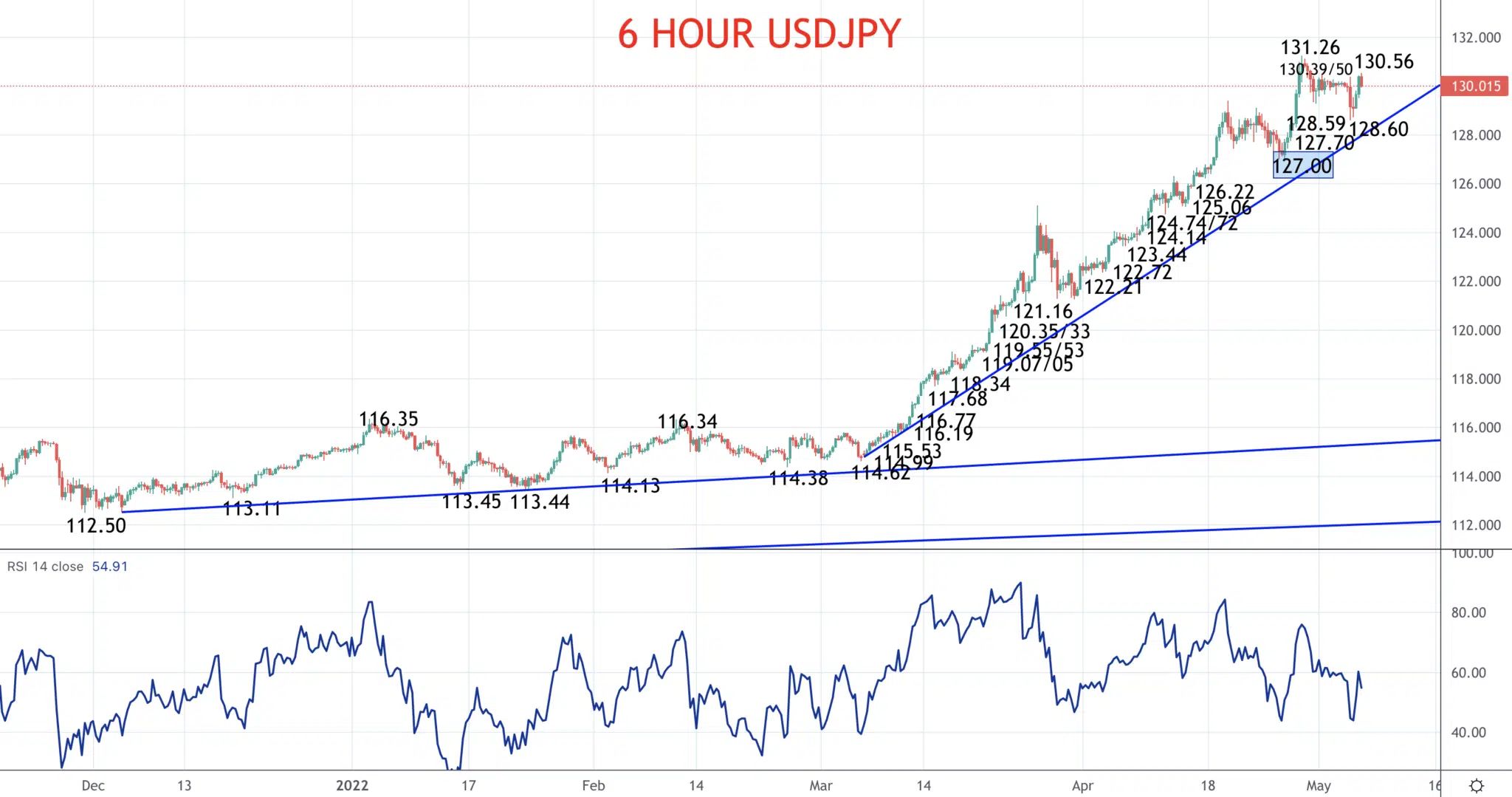Click the 128.60 price annotation

click(x=1379, y=129)
